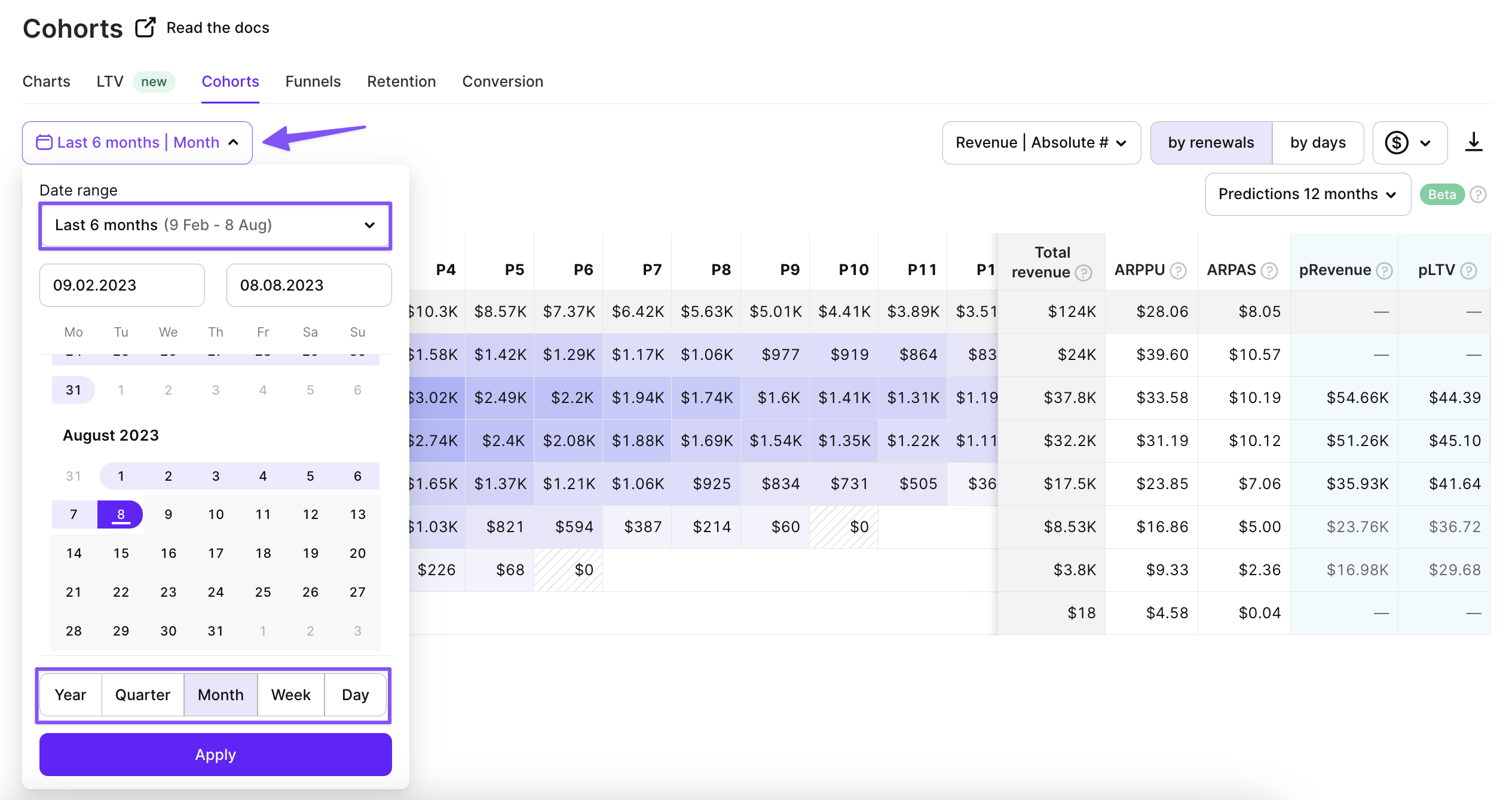This screenshot has height=800, width=1512.
Task: Click the dollar currency icon
Action: 1397,143
